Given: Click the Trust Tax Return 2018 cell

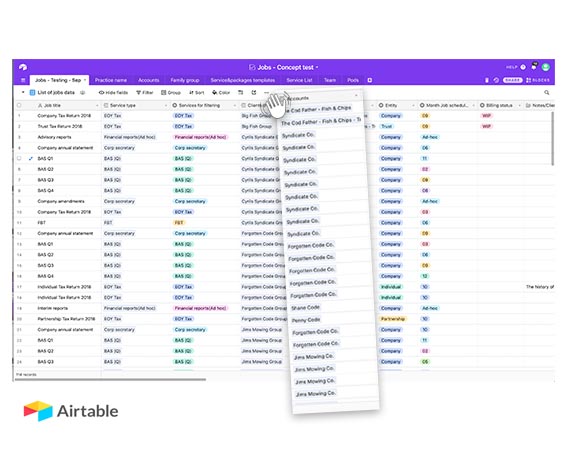Looking at the screenshot, I should 60,126.
